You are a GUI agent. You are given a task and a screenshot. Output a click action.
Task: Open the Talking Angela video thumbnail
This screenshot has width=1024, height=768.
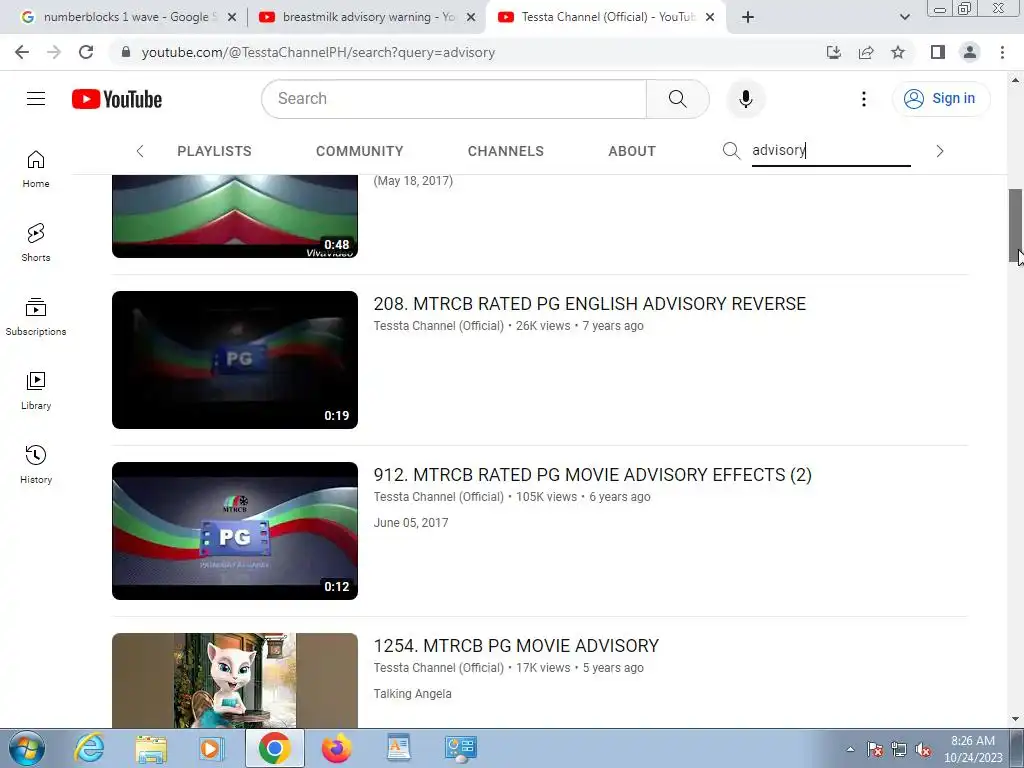(x=235, y=680)
